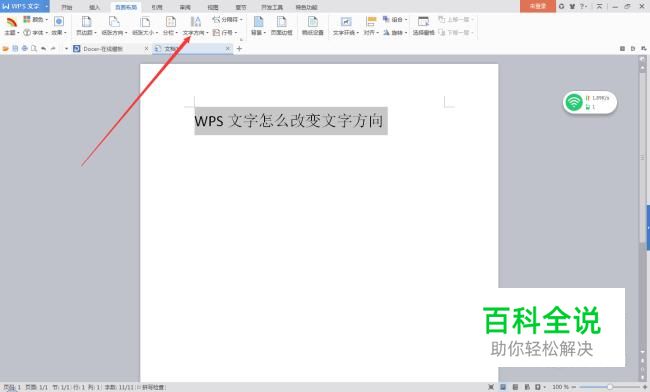The image size is (650, 392).
Task: Switch to the Developer Tools (开发工具) tab
Action: [x=272, y=7]
